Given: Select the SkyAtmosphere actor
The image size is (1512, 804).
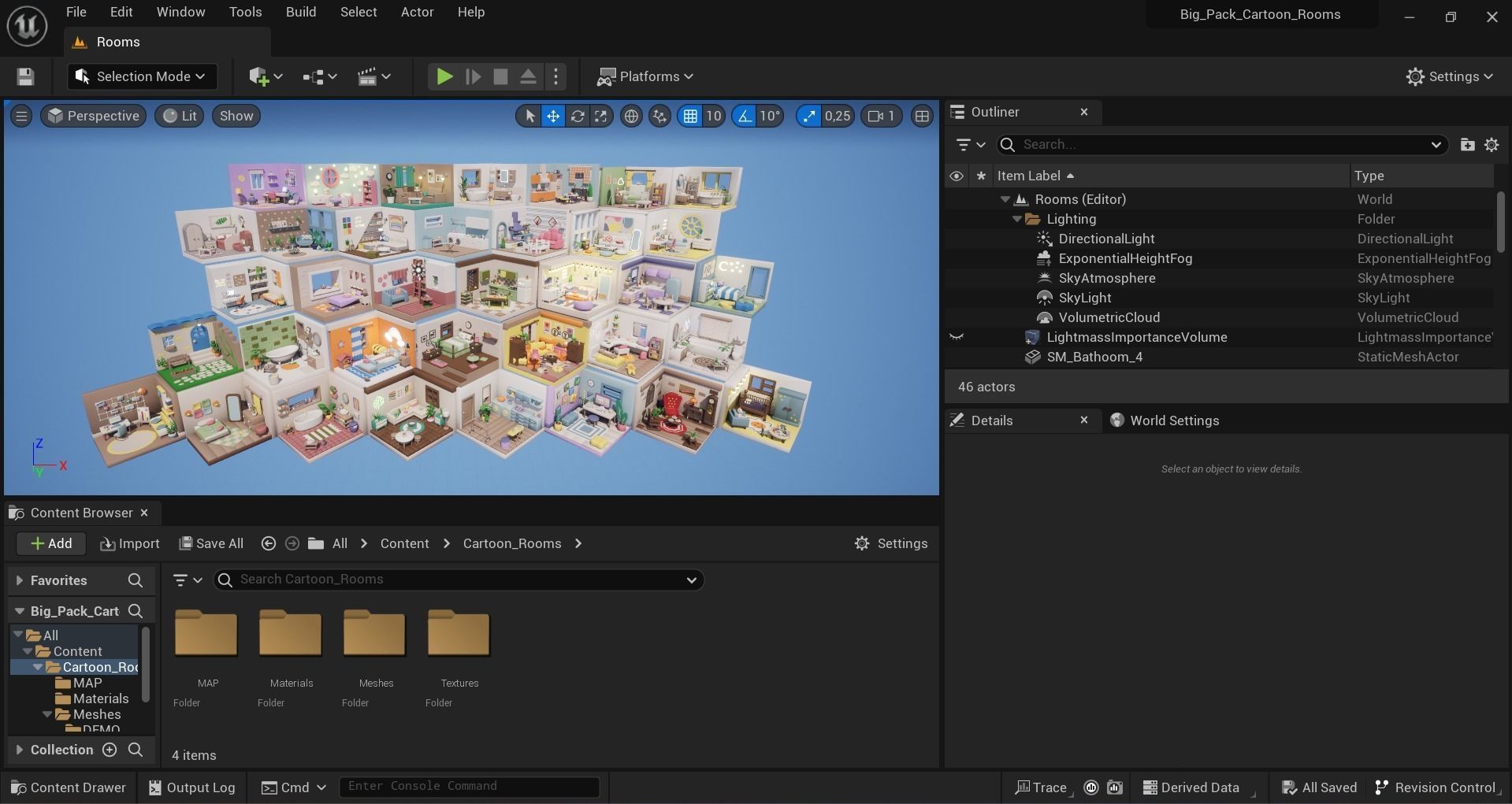Looking at the screenshot, I should click(x=1107, y=278).
